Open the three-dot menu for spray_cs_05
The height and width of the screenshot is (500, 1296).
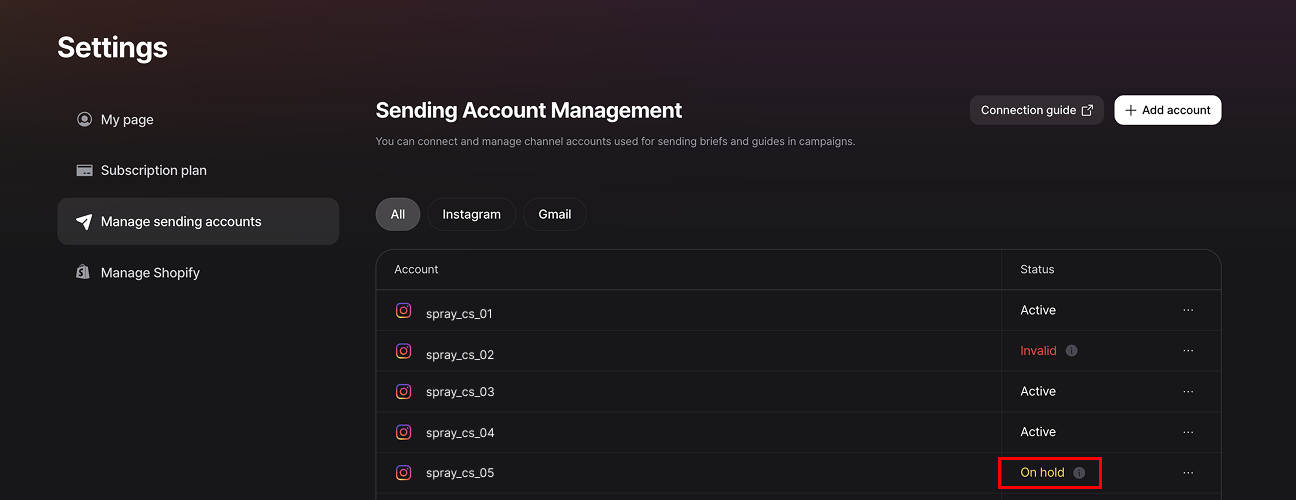pos(1188,473)
